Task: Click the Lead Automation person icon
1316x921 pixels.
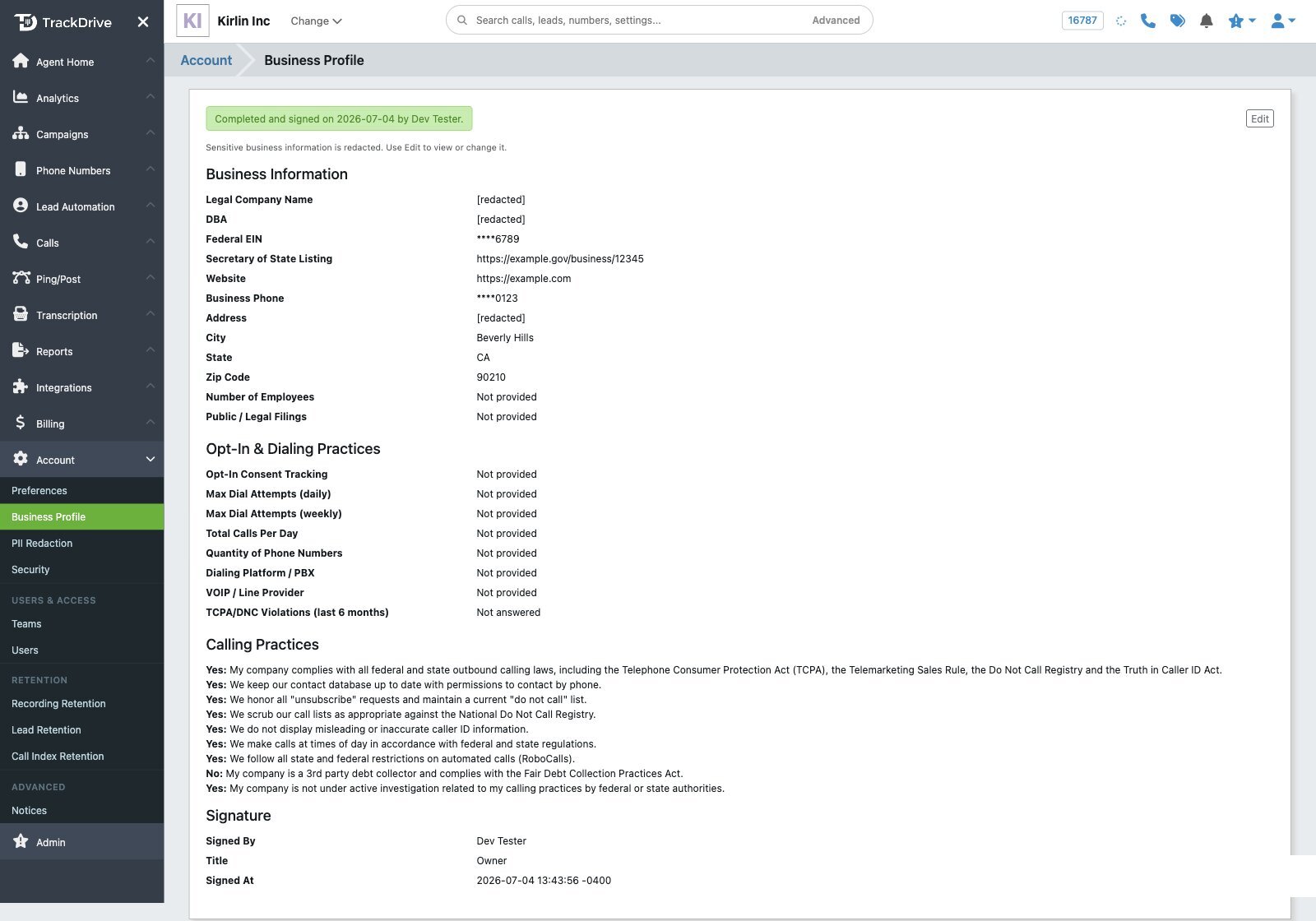Action: (21, 206)
